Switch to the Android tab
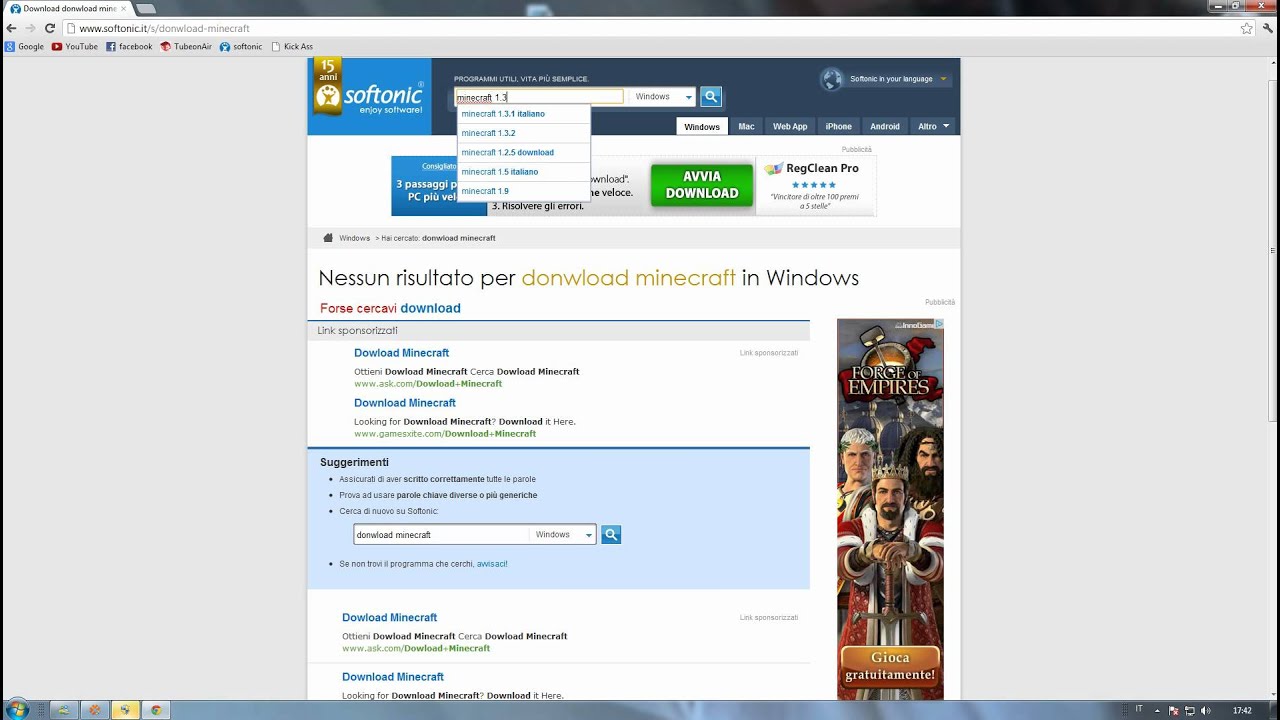The height and width of the screenshot is (720, 1280). coord(885,126)
